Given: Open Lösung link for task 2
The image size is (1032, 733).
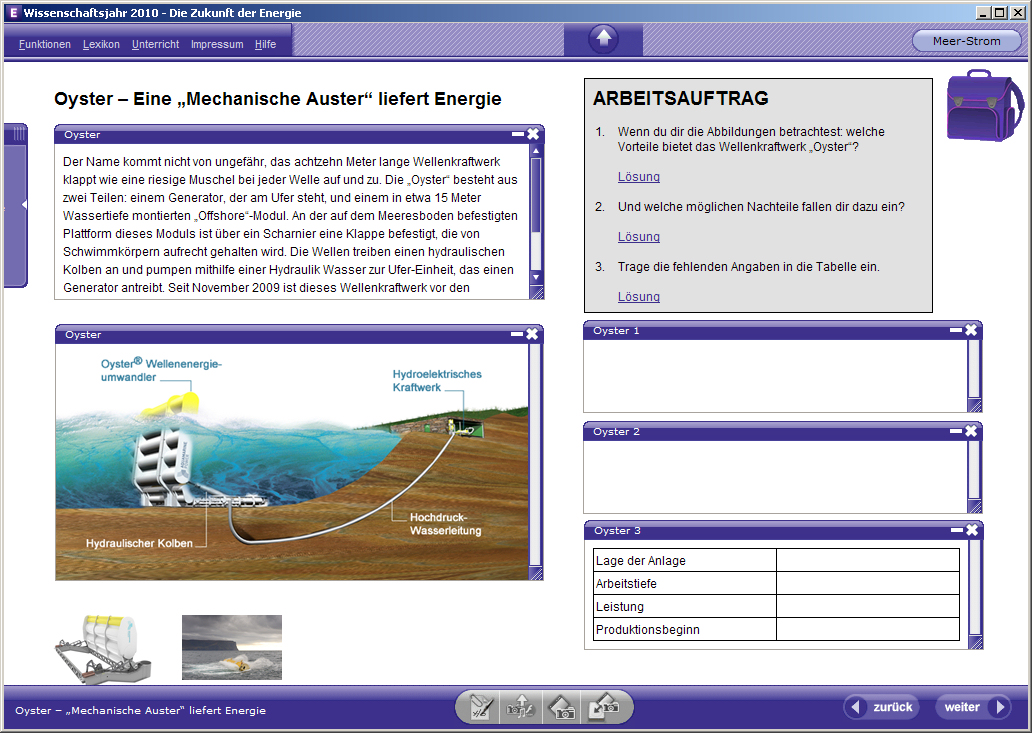Looking at the screenshot, I should tap(638, 236).
